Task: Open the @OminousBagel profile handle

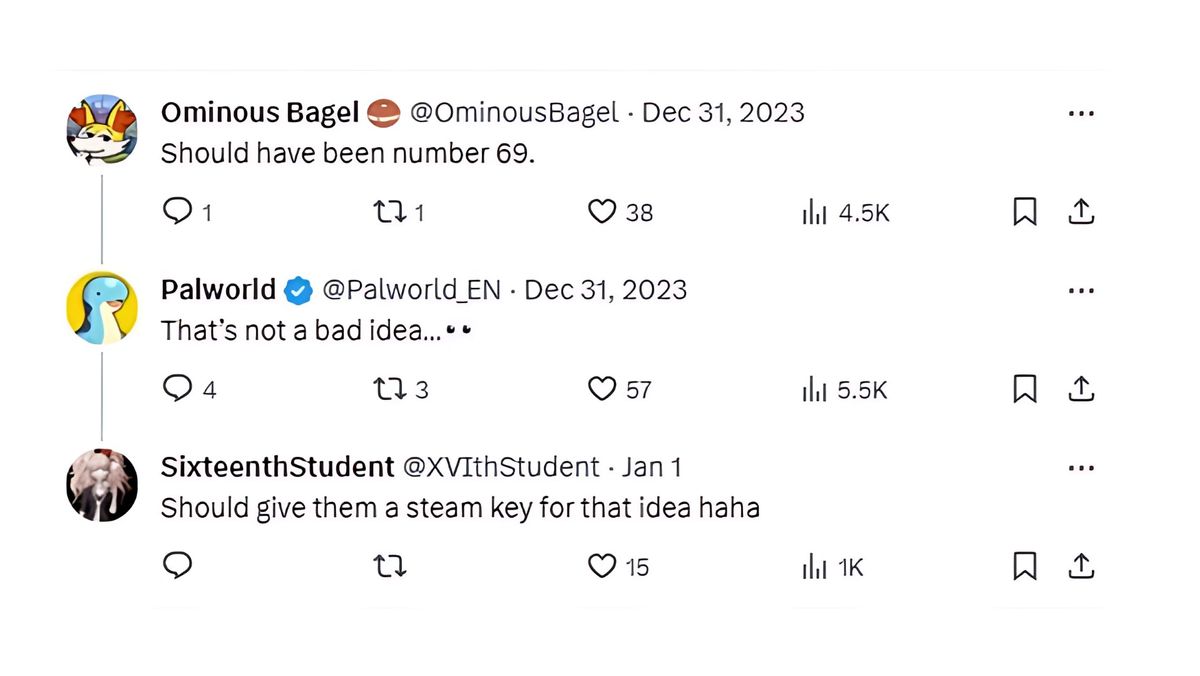Action: [x=514, y=113]
